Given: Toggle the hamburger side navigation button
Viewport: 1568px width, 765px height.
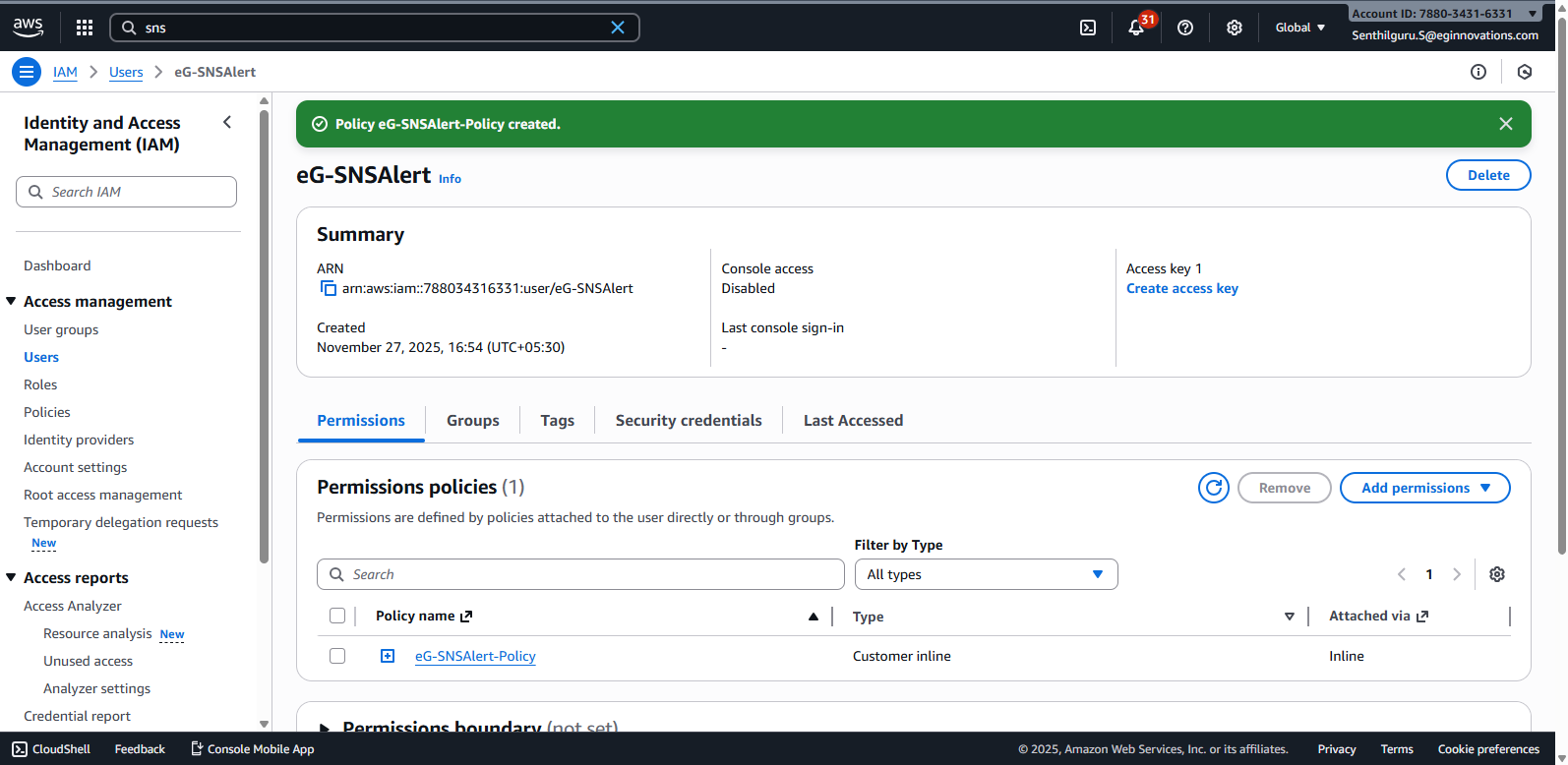Looking at the screenshot, I should click(27, 72).
